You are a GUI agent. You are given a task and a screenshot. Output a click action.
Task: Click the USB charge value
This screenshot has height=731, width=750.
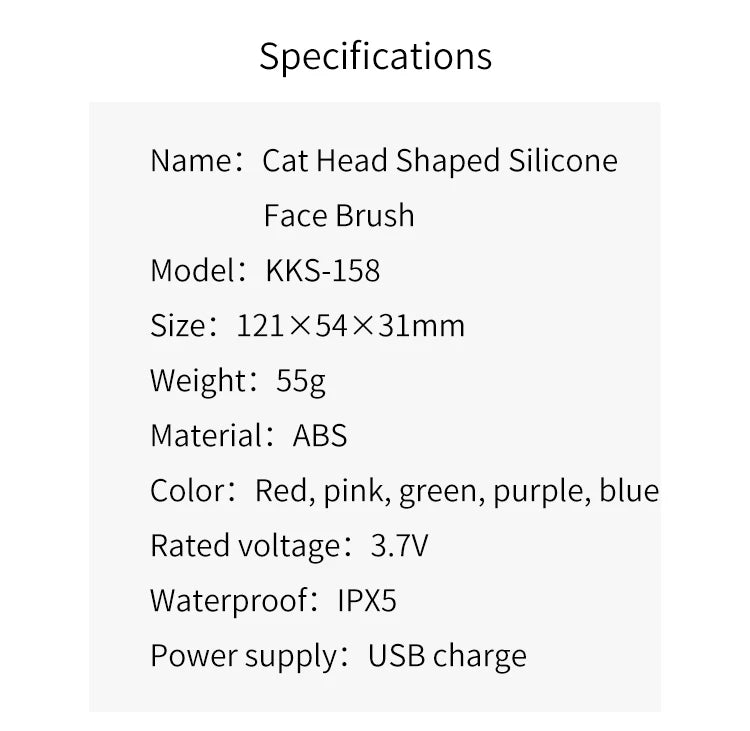point(447,657)
